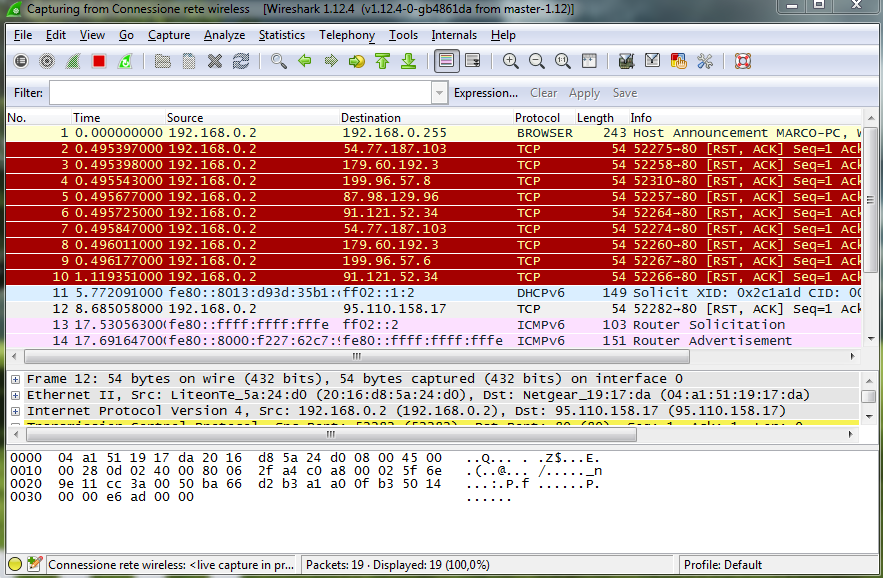
Task: Open the Filter history dropdown arrow
Action: point(439,93)
